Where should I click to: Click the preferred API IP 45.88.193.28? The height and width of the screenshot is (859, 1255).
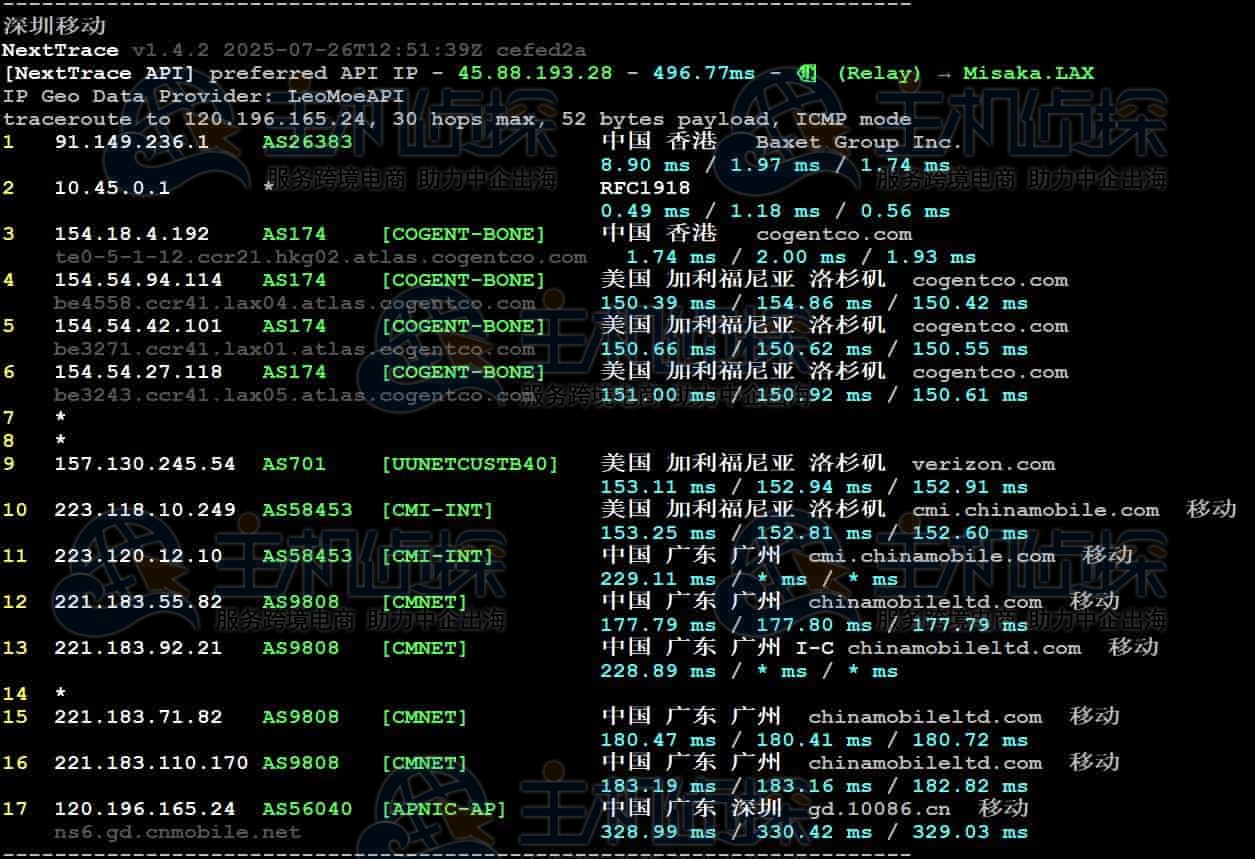(x=548, y=73)
